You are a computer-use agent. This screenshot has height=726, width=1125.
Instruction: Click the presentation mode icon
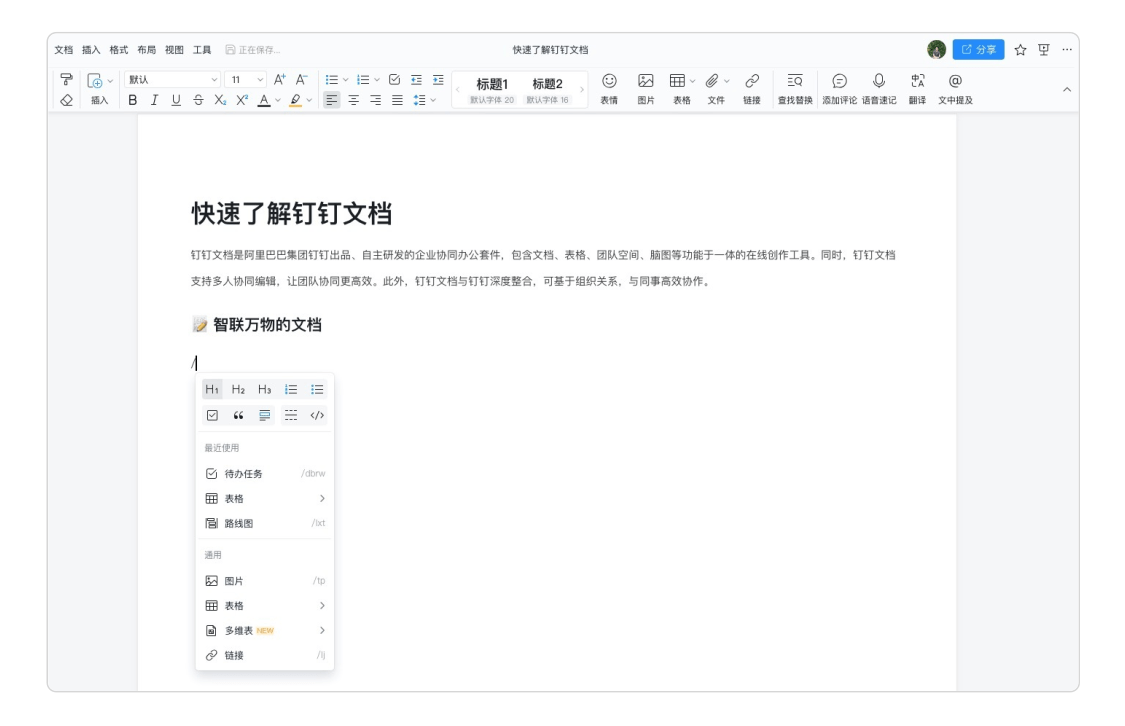coord(1044,50)
